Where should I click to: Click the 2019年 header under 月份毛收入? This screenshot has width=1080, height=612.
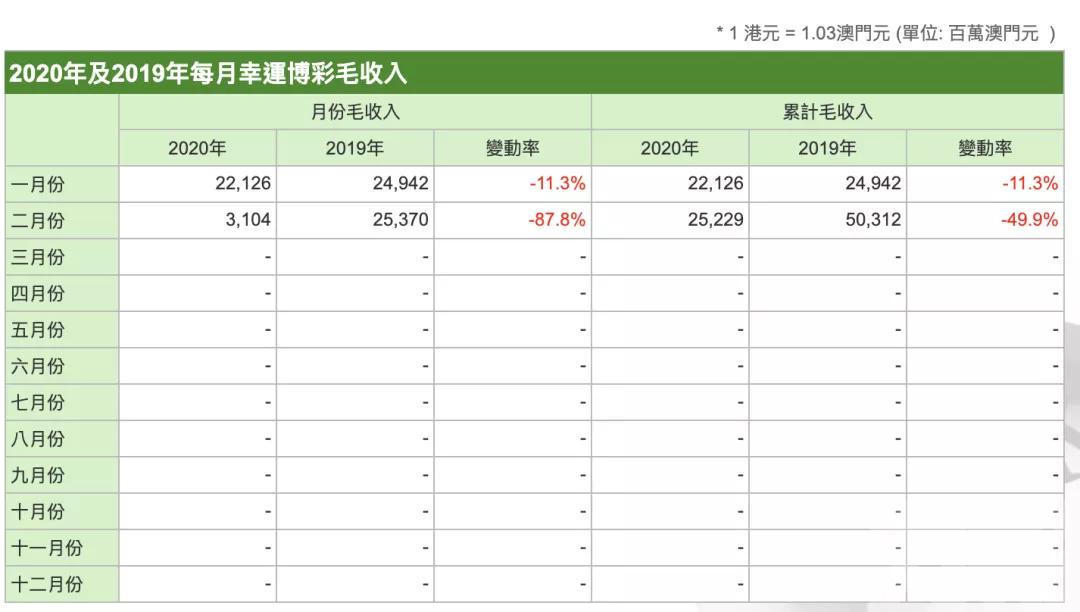355,147
